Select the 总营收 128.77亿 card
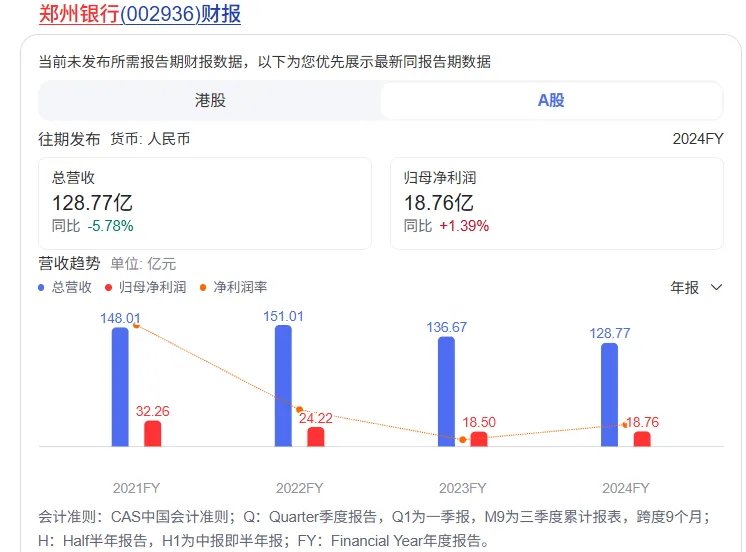746x552 pixels. 205,203
